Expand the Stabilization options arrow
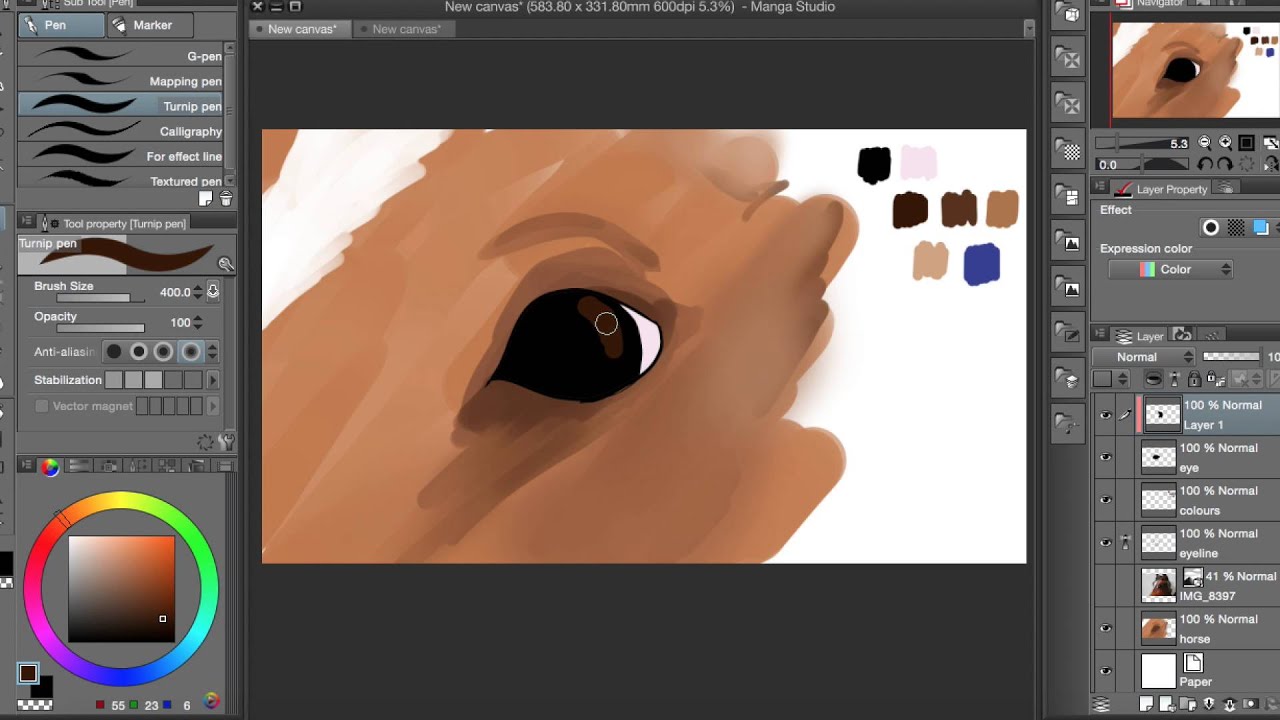The image size is (1280, 720). (212, 380)
